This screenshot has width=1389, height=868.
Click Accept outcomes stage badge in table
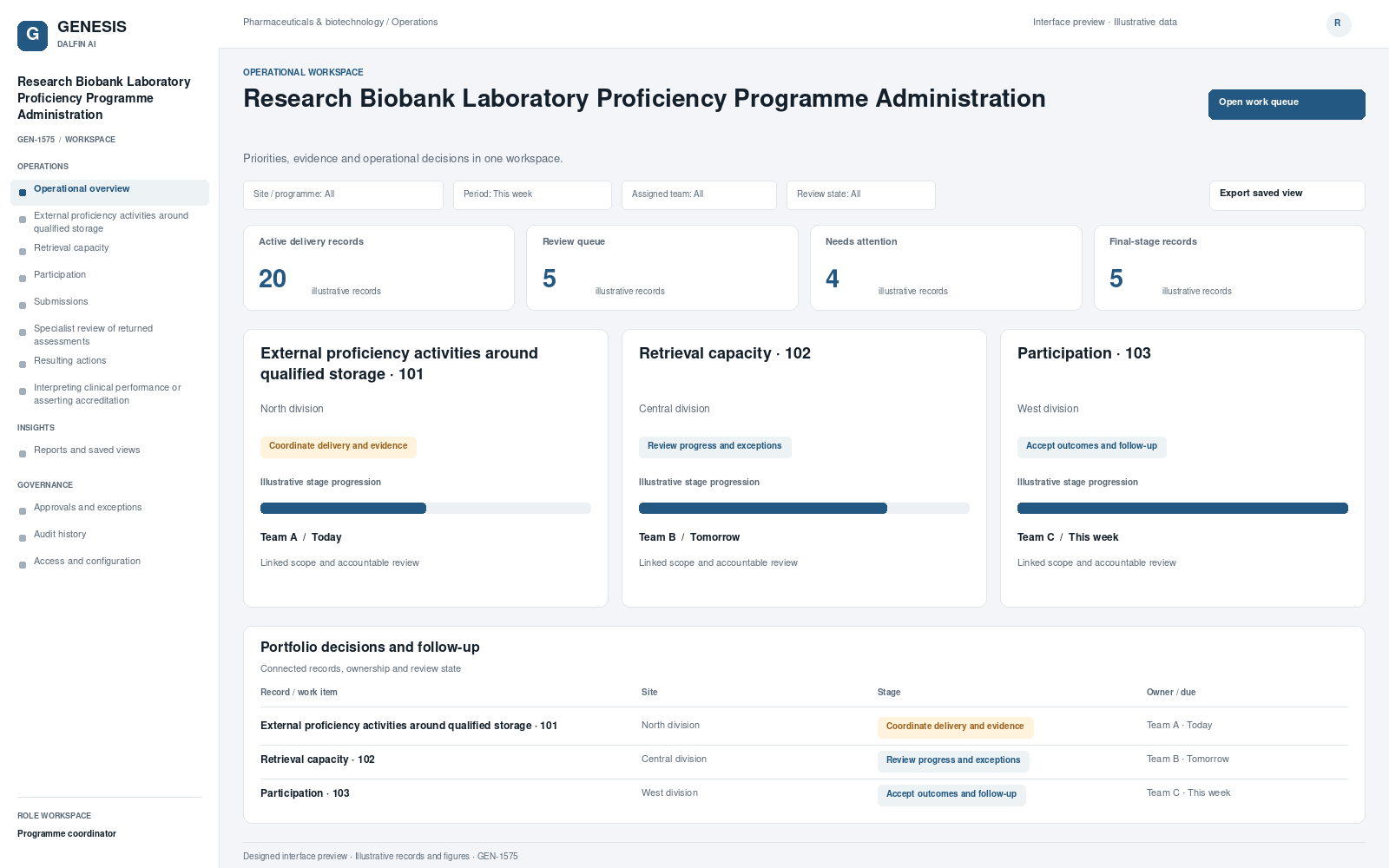coord(951,795)
